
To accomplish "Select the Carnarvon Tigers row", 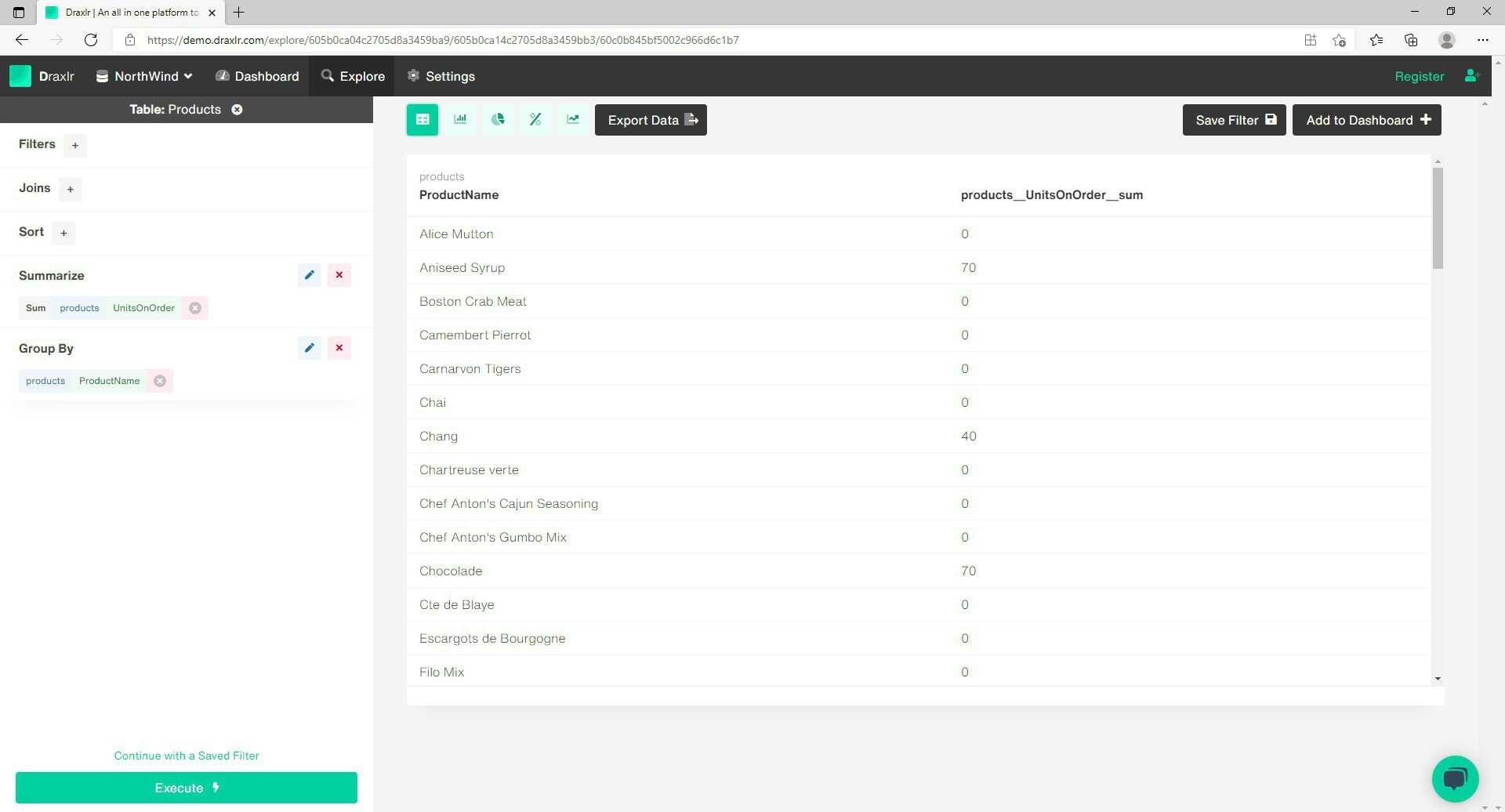I will 919,368.
